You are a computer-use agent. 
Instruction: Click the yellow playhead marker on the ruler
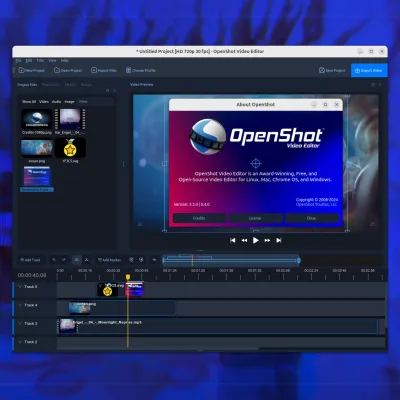[128, 277]
